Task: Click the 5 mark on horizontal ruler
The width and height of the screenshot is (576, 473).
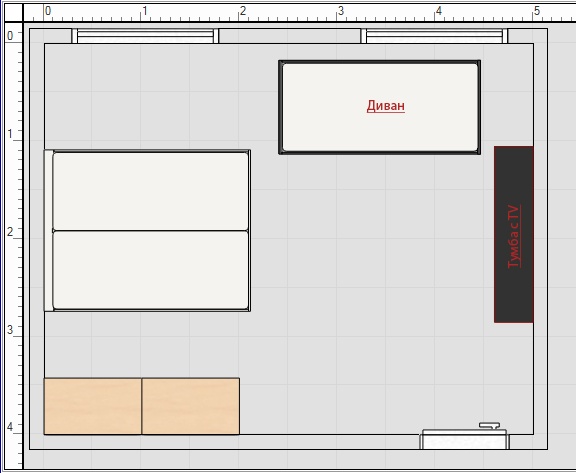Action: [x=537, y=11]
